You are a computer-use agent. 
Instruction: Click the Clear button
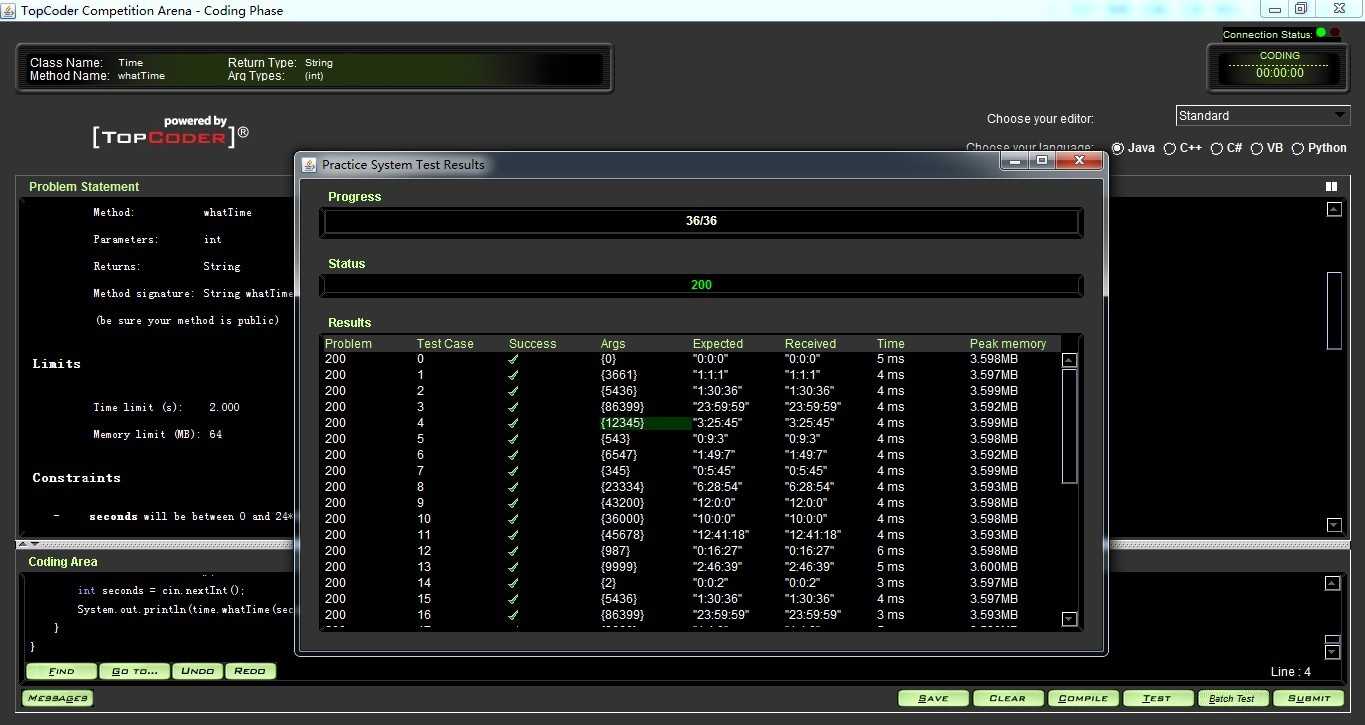pos(1007,698)
